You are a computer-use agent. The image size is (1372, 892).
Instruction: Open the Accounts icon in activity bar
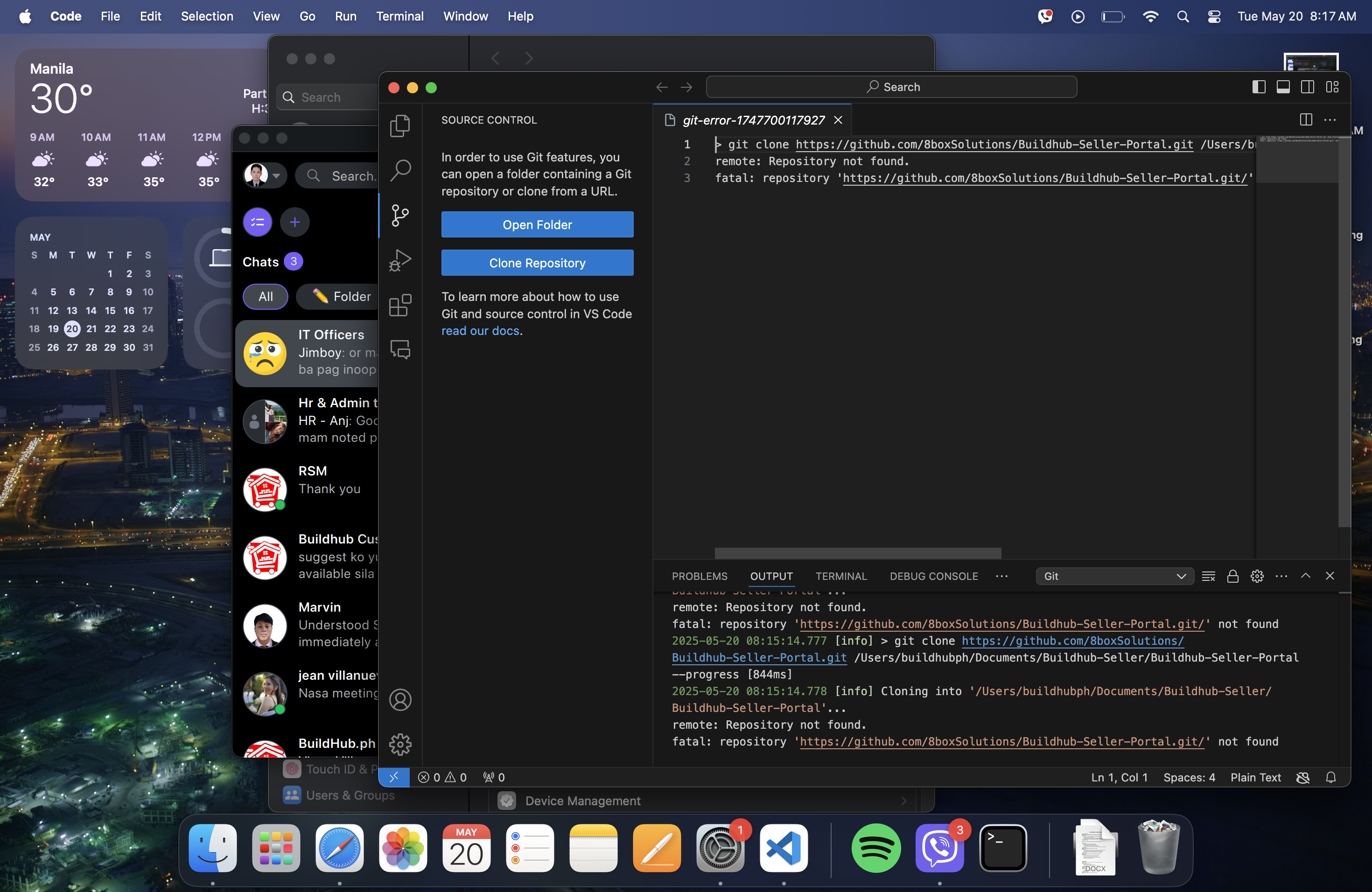pos(400,699)
